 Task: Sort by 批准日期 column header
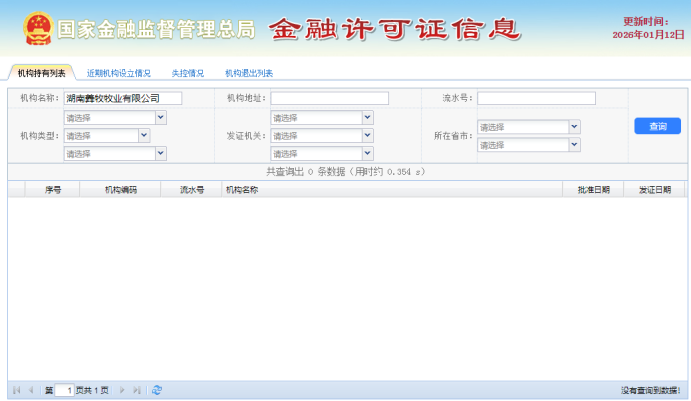(594, 190)
